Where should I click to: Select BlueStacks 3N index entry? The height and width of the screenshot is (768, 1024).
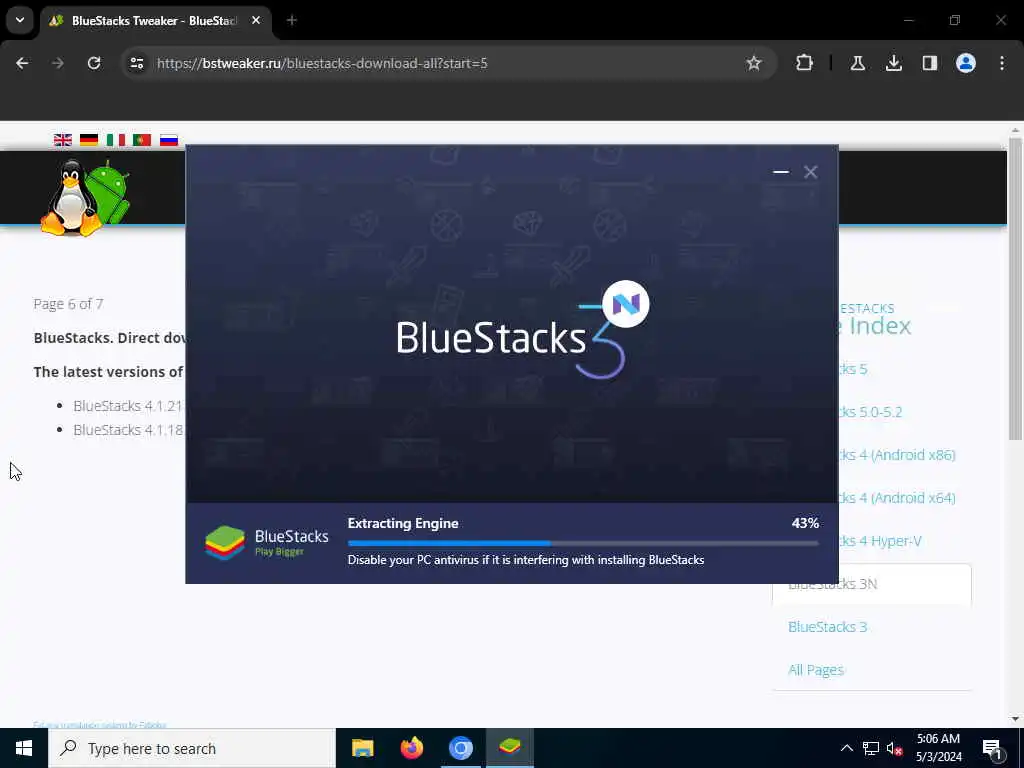tap(871, 584)
